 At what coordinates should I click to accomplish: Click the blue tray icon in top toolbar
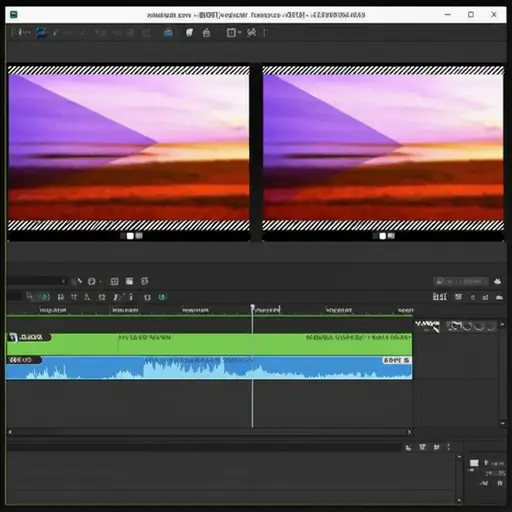(168, 33)
